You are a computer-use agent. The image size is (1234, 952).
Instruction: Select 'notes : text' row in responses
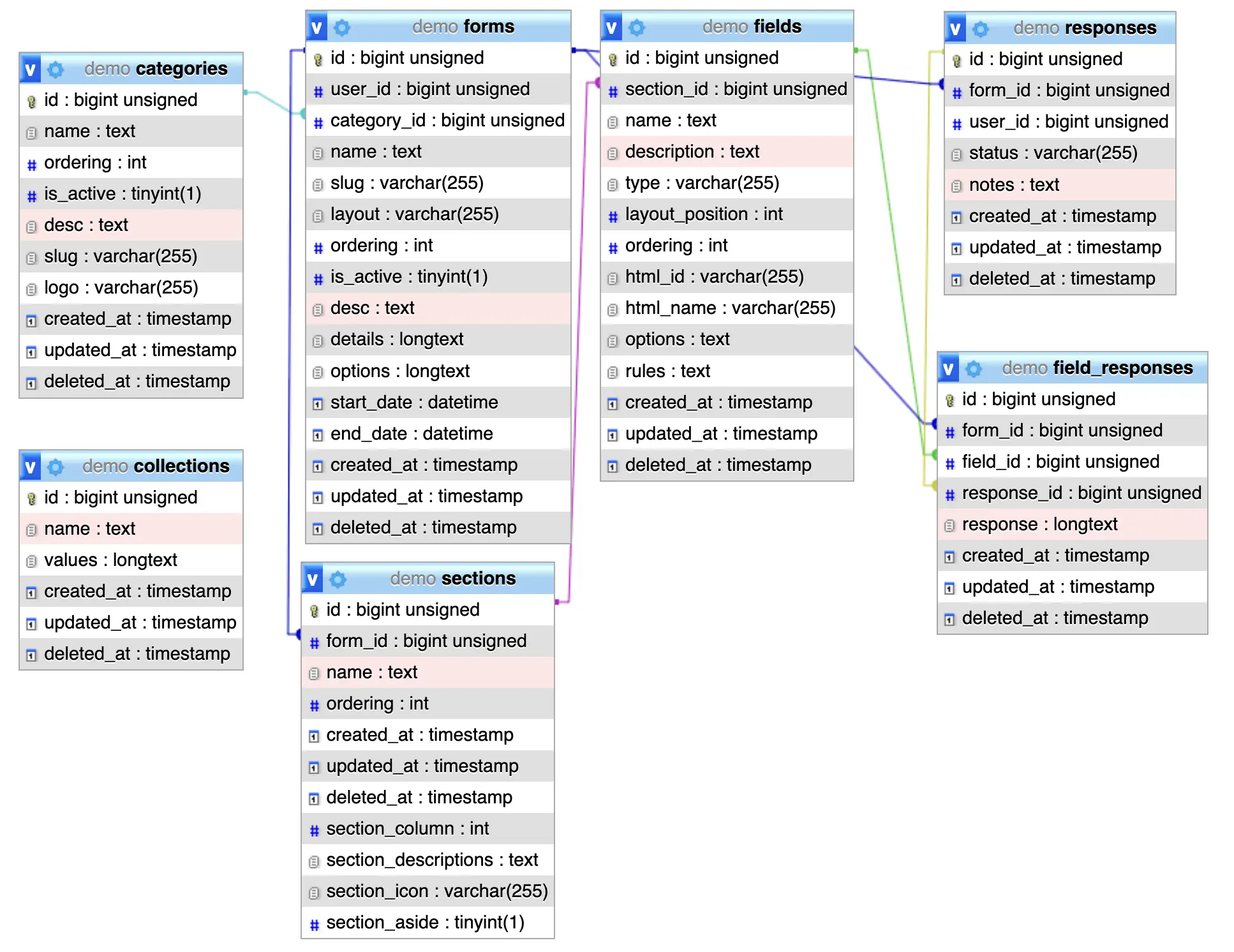1060,185
